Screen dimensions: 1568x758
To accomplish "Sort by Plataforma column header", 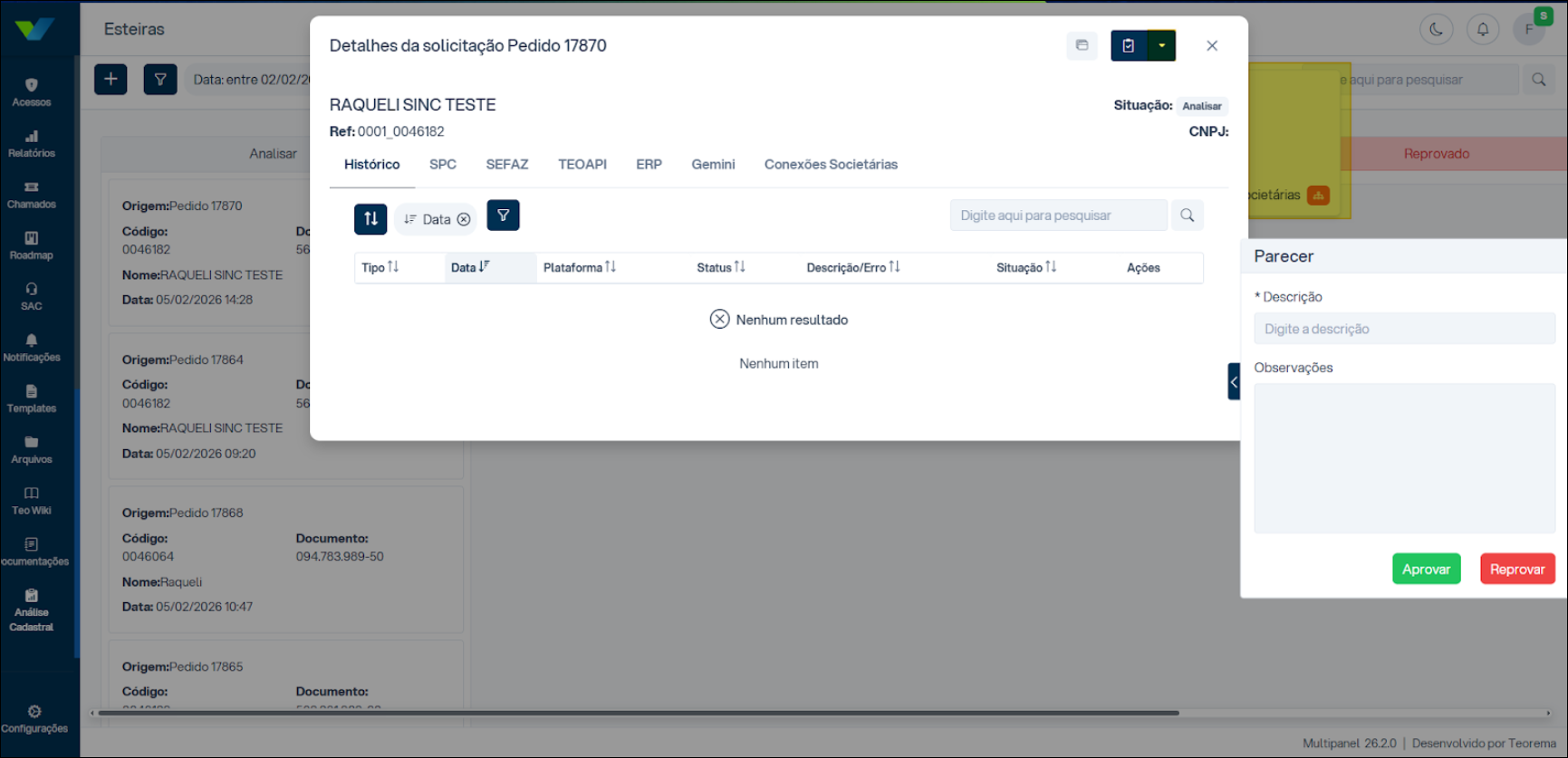I will coord(579,267).
